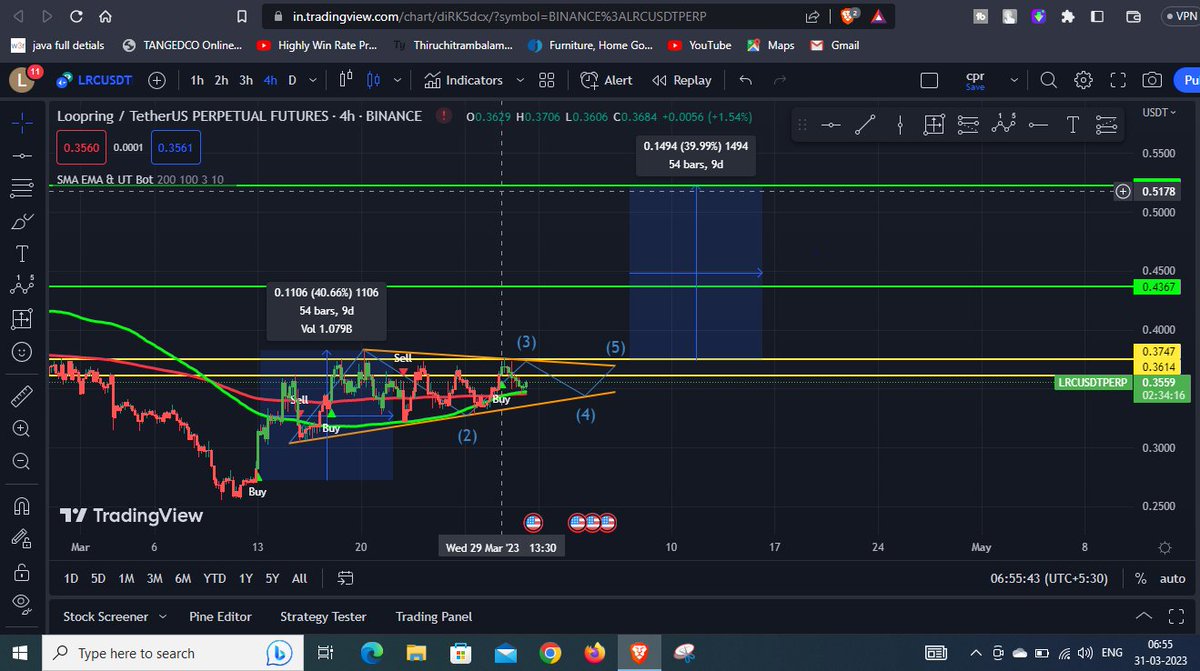Click the zoom out icon in left sidebar
The height and width of the screenshot is (671, 1200).
[x=22, y=462]
